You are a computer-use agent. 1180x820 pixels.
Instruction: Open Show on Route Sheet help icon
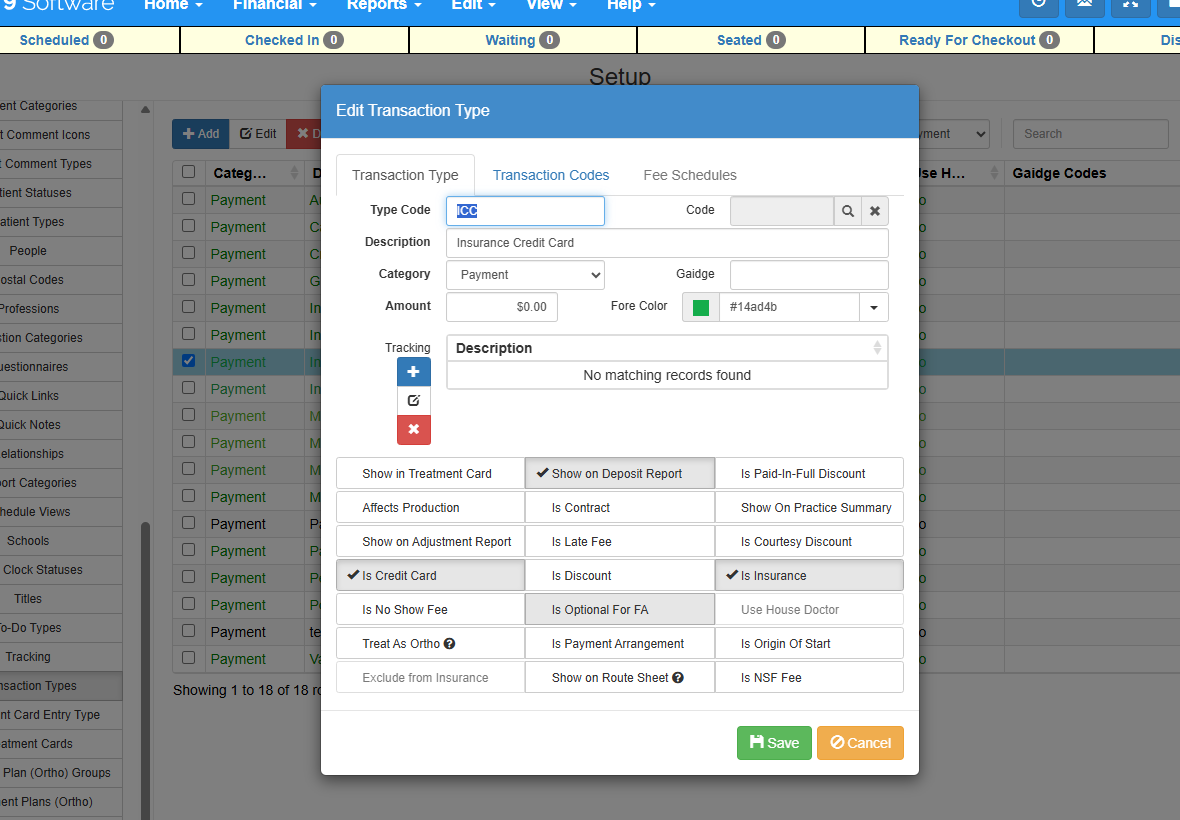[x=678, y=678]
